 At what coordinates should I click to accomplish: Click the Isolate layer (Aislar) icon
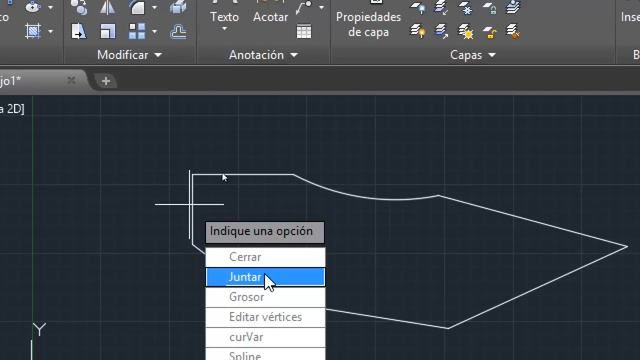(441, 7)
